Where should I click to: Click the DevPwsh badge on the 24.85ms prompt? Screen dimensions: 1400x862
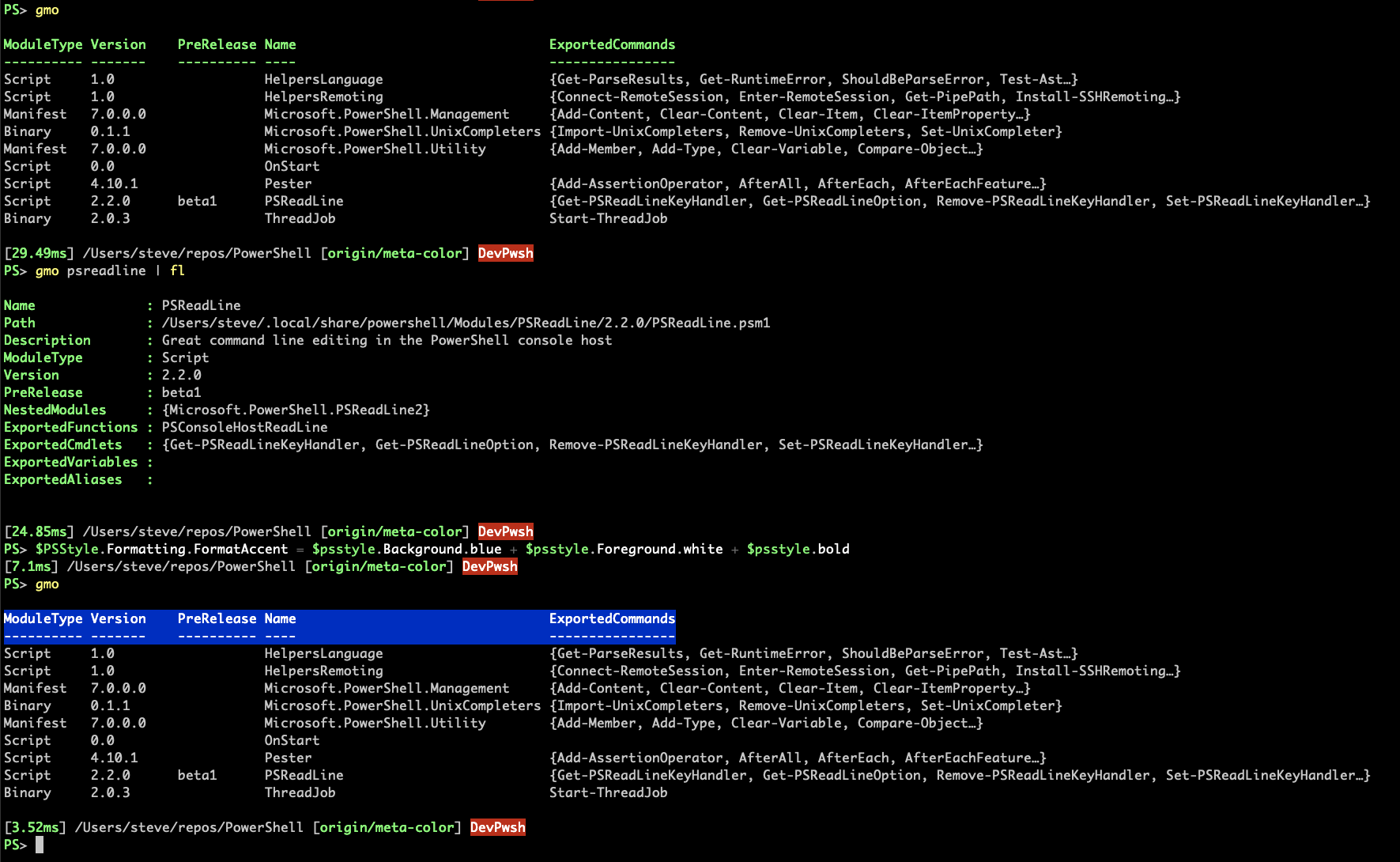pos(505,531)
